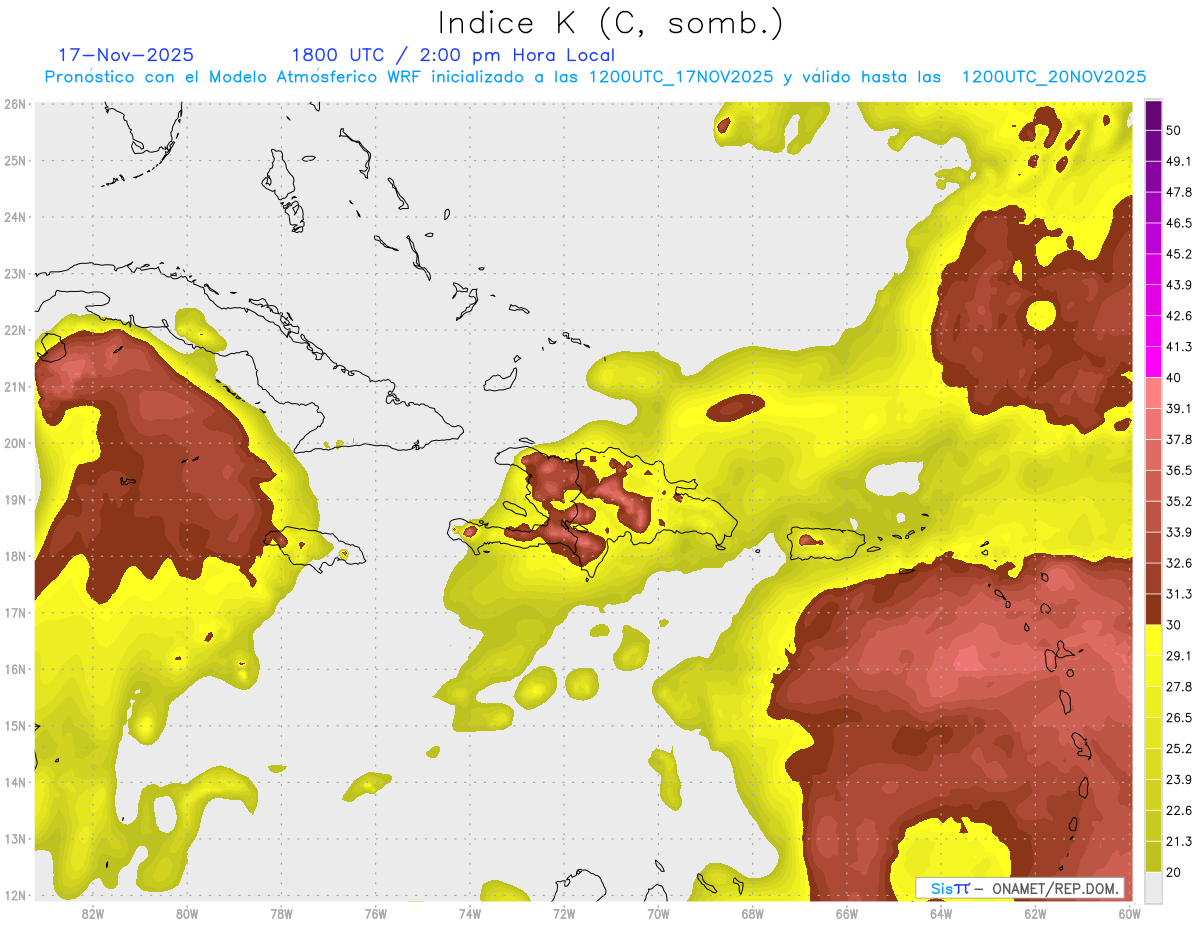Click the colorbar value "45.2"
This screenshot has width=1200, height=927.
pos(1178,254)
